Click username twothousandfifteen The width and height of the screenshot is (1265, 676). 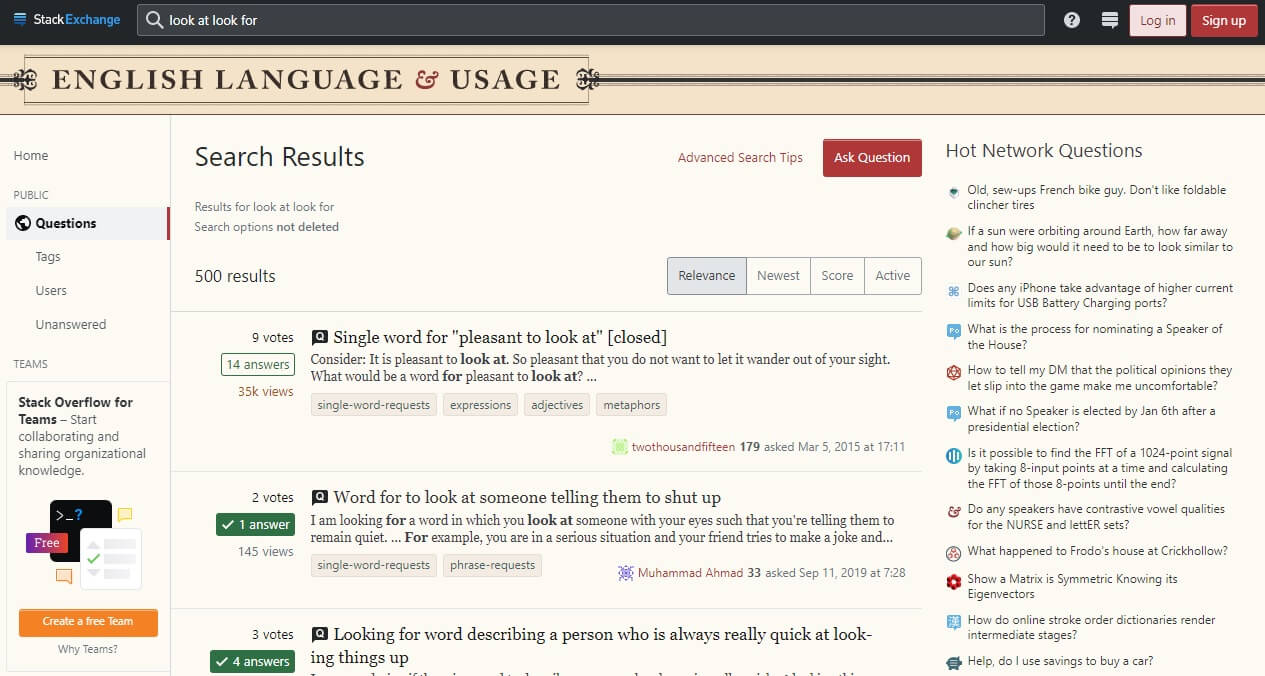click(x=683, y=447)
